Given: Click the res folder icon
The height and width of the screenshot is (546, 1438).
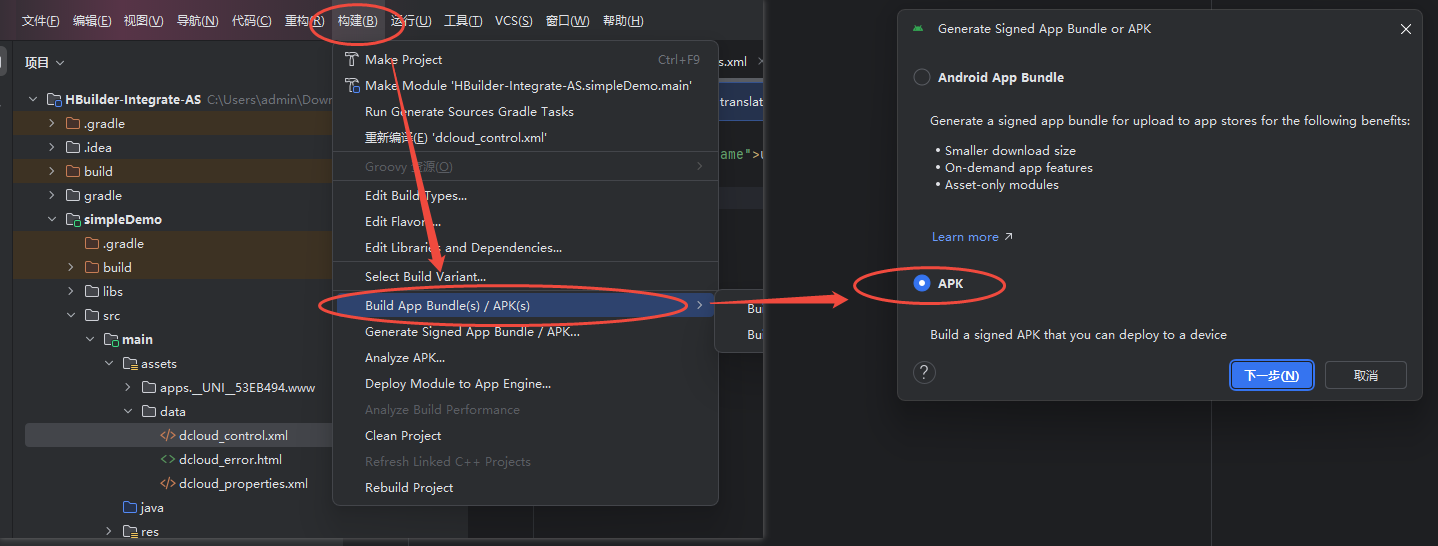Looking at the screenshot, I should click(x=130, y=531).
